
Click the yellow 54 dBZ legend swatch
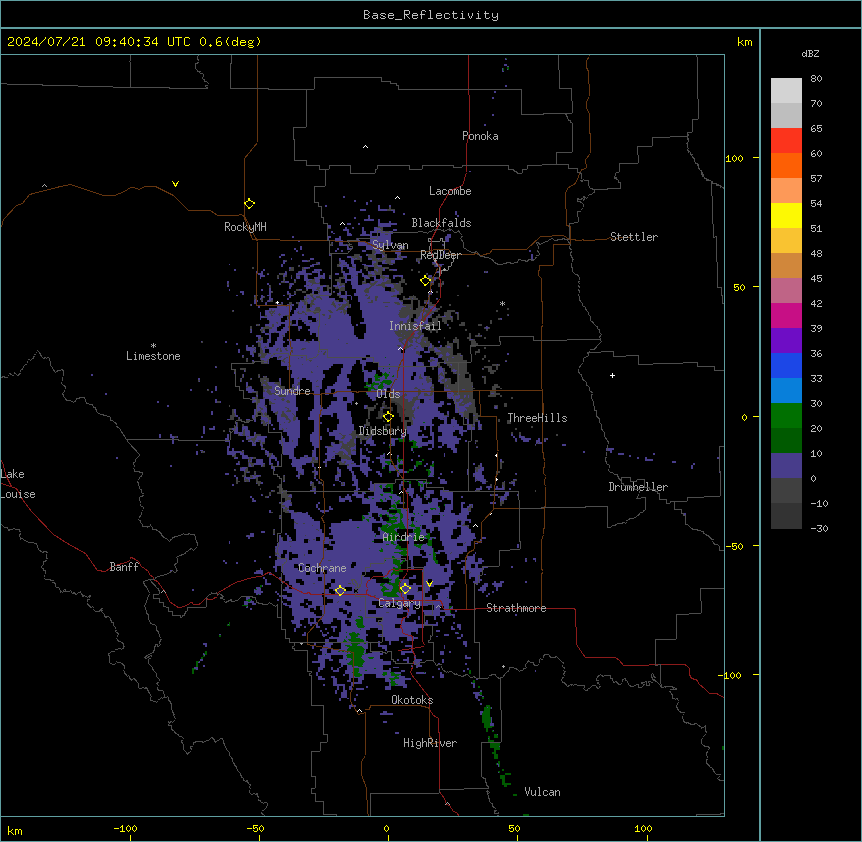[786, 215]
